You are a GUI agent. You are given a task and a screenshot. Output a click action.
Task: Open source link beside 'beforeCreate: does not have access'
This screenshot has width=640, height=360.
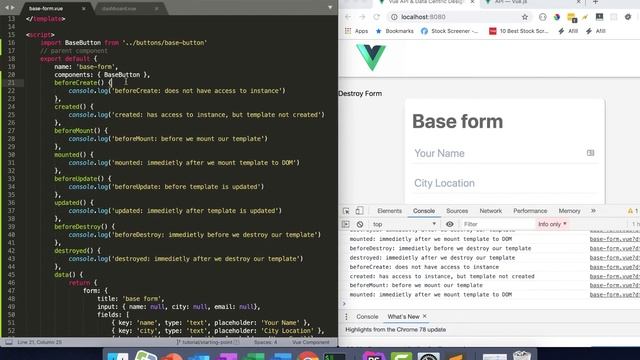(615, 267)
